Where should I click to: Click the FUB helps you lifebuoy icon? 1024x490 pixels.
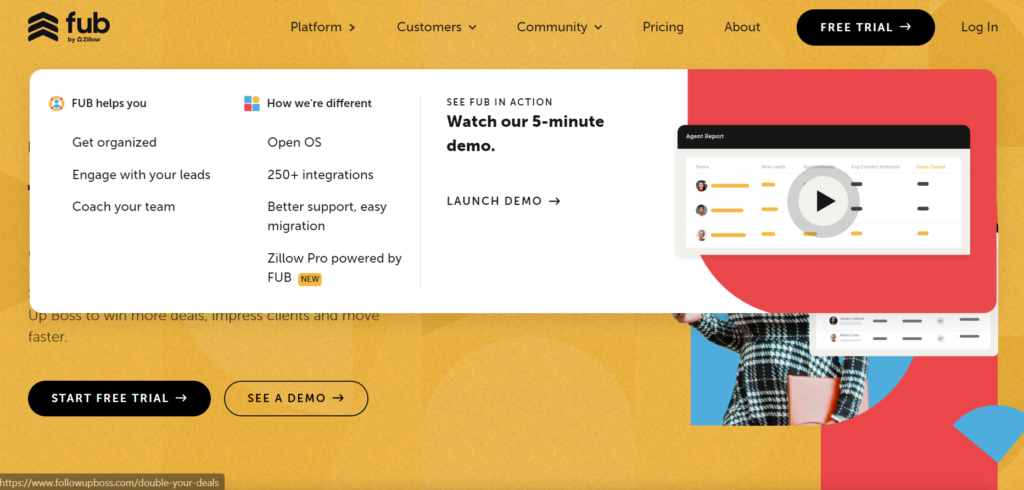56,103
